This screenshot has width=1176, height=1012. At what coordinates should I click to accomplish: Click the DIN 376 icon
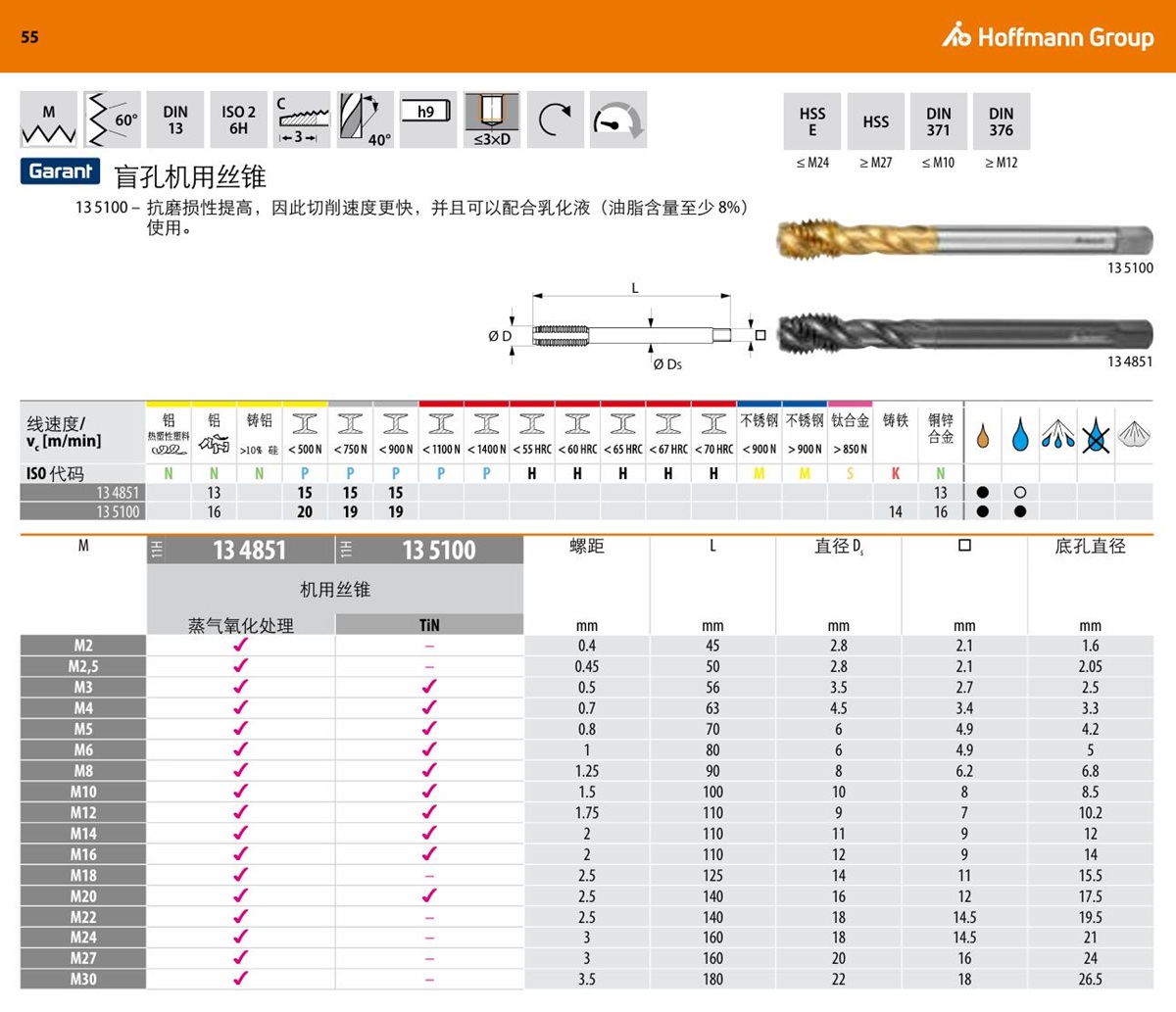pos(1002,121)
